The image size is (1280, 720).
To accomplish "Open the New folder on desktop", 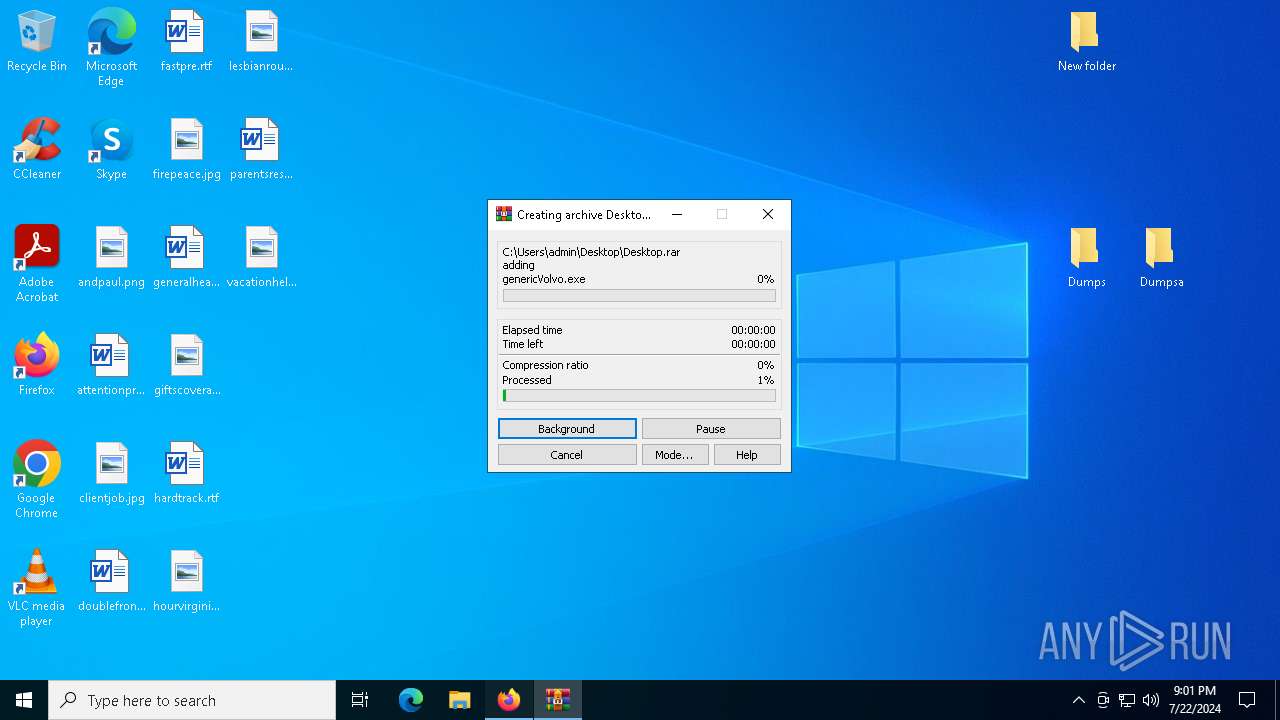I will pyautogui.click(x=1086, y=42).
